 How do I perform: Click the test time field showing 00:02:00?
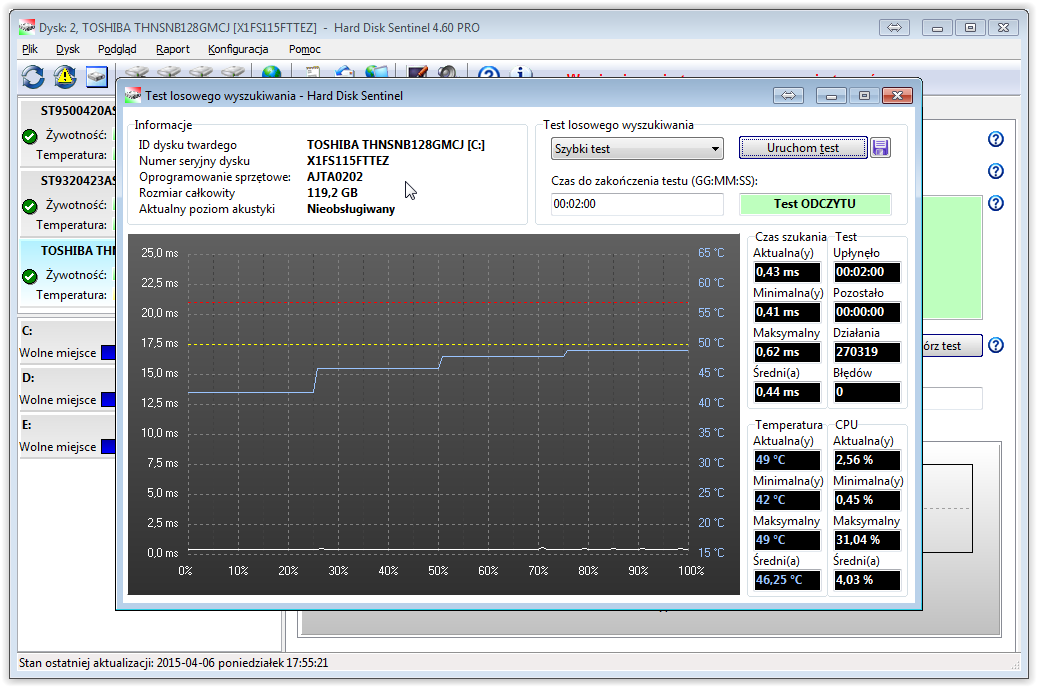click(x=637, y=204)
